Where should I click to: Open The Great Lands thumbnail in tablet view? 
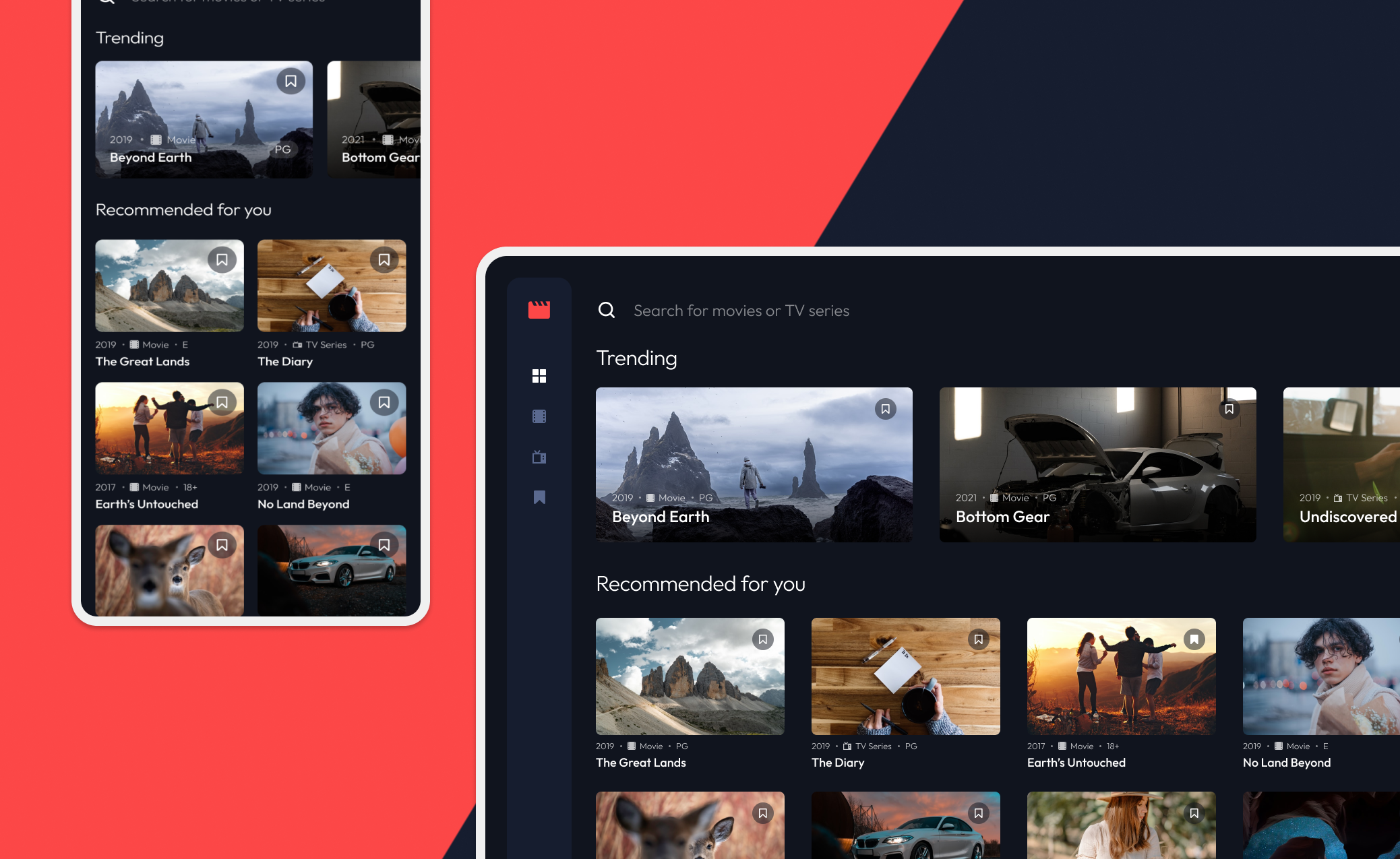[x=690, y=676]
